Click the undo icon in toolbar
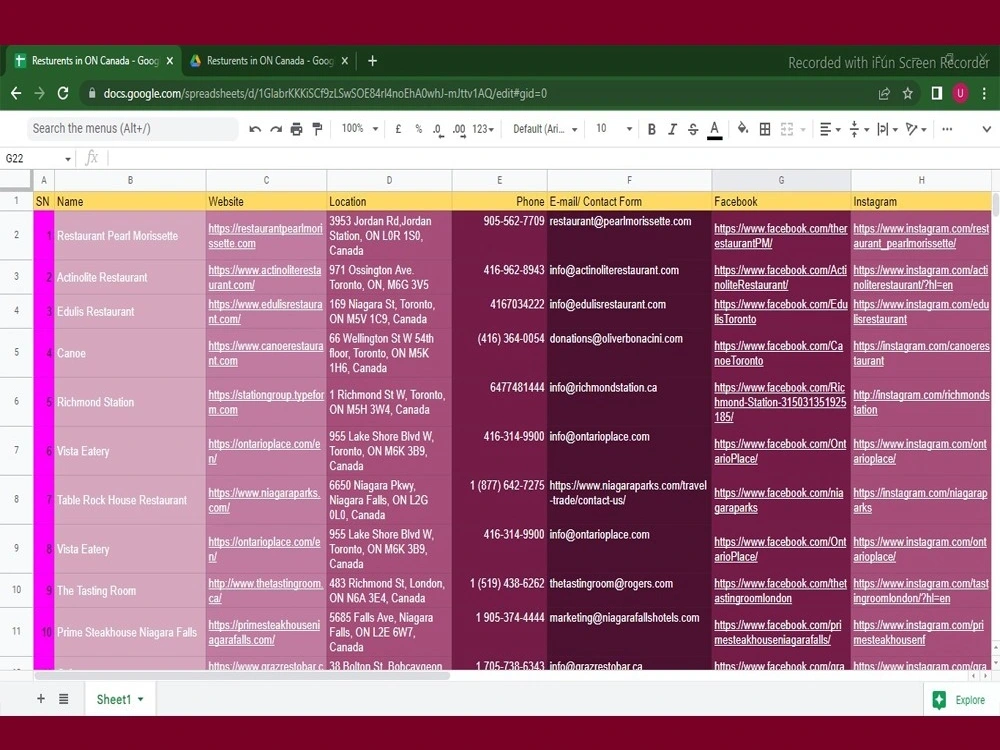This screenshot has height=750, width=1000. (255, 129)
